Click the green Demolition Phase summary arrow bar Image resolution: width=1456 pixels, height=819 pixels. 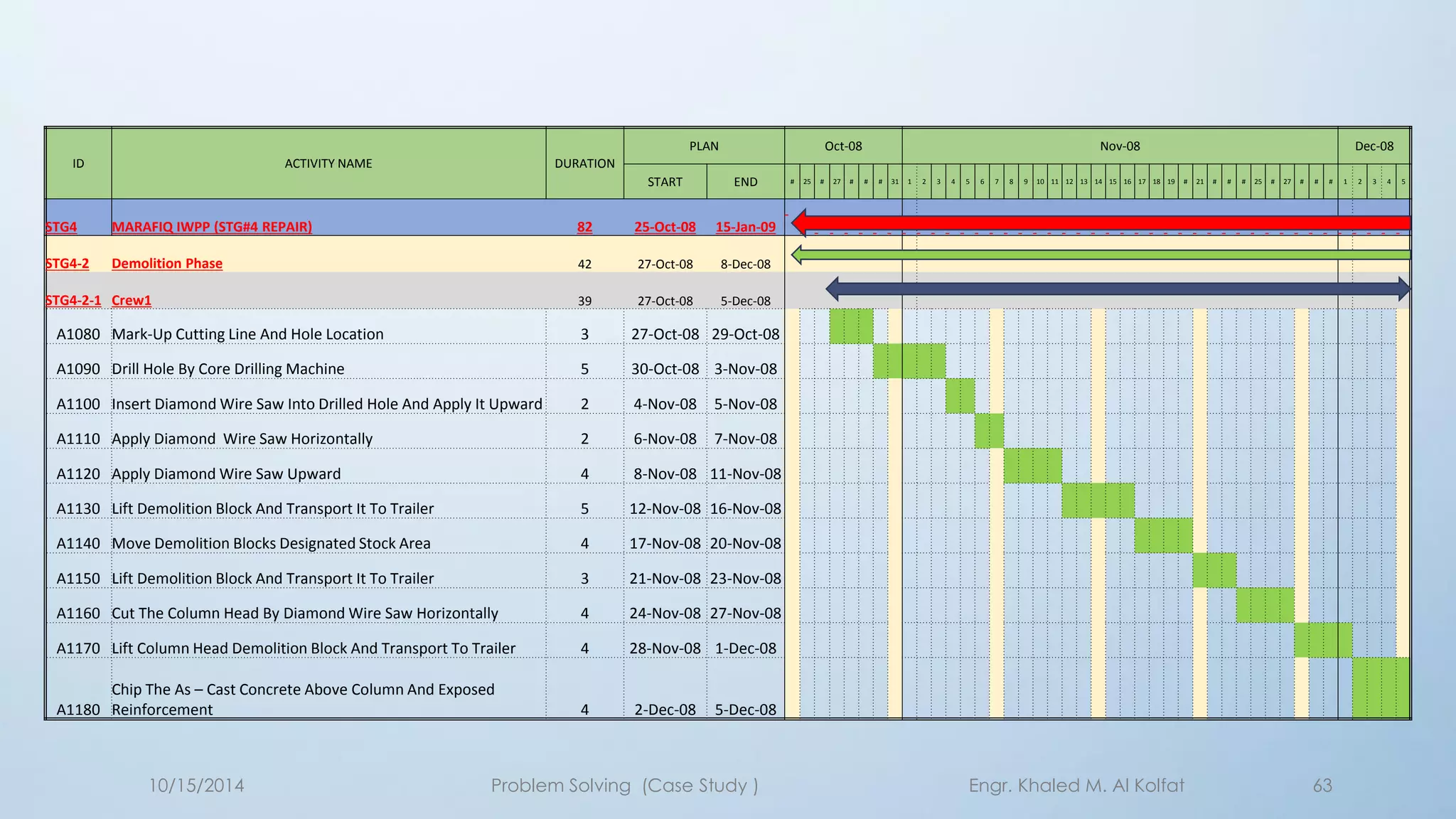pos(1102,255)
